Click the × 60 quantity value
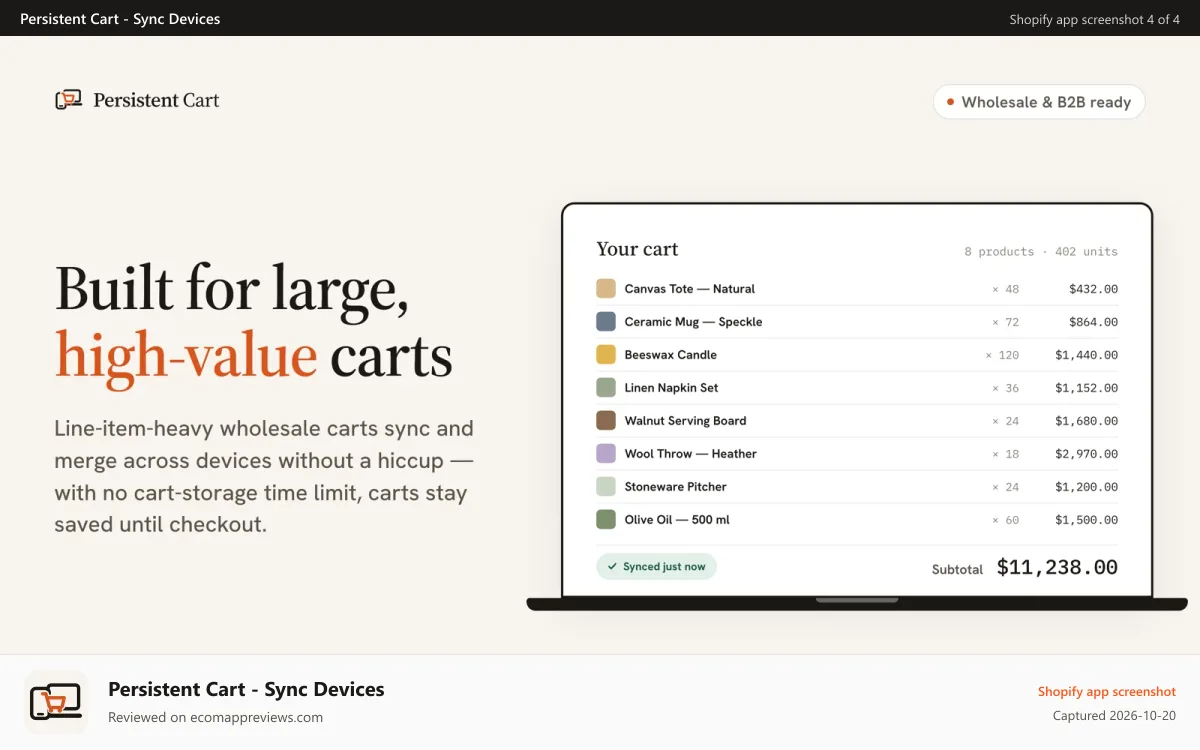The width and height of the screenshot is (1200, 750). click(1005, 520)
